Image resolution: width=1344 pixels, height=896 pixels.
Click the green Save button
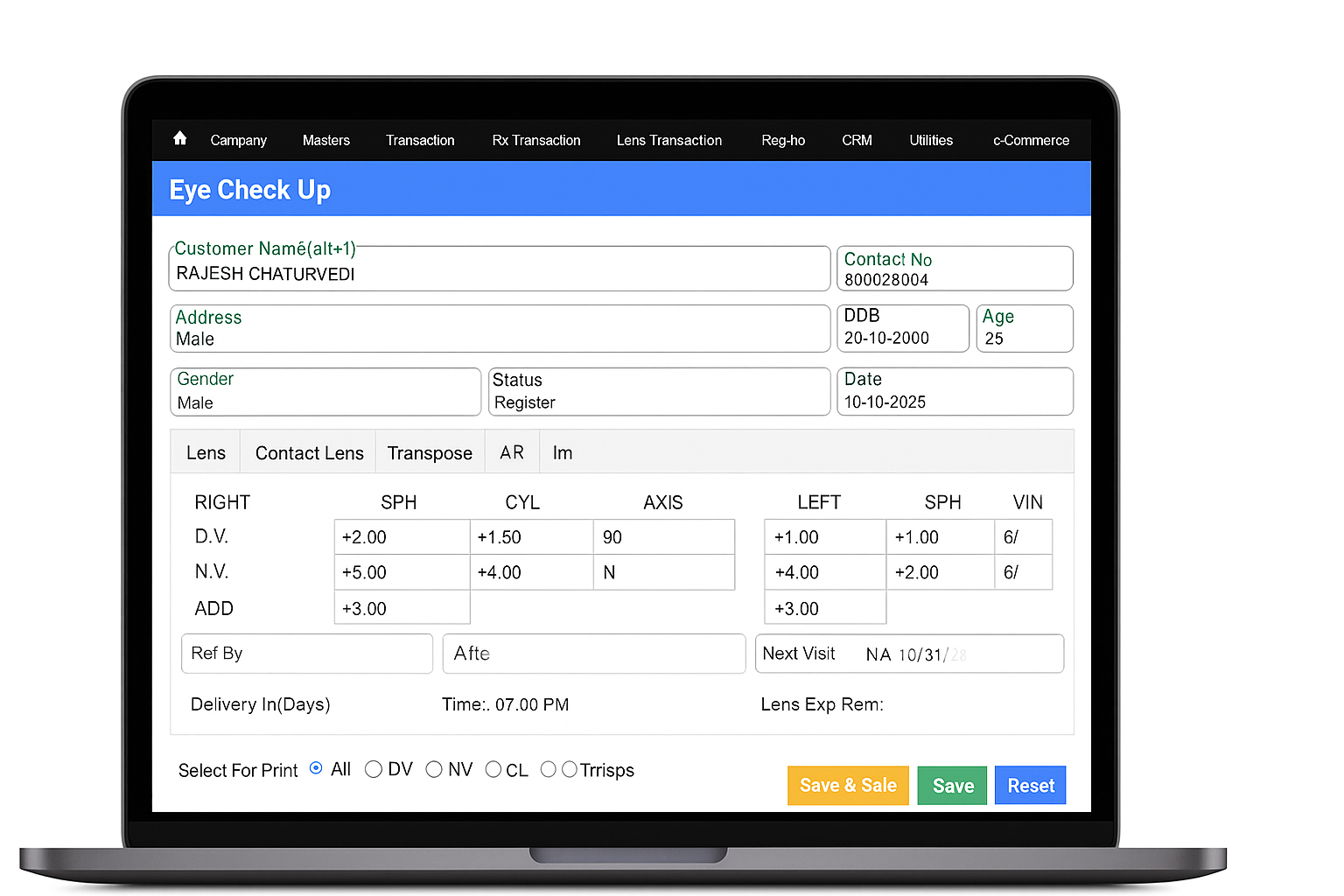pos(952,786)
